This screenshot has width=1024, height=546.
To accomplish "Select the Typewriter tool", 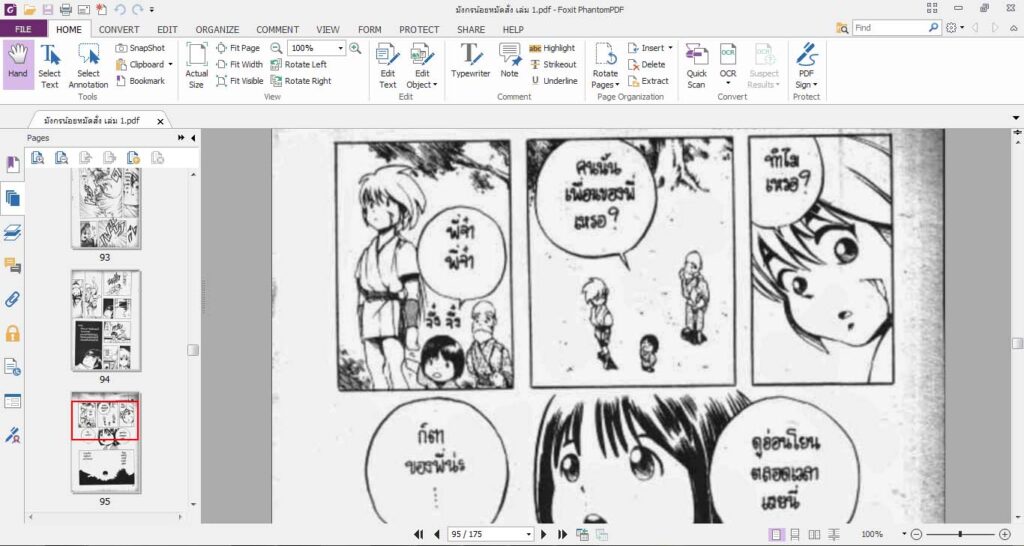I will (470, 61).
